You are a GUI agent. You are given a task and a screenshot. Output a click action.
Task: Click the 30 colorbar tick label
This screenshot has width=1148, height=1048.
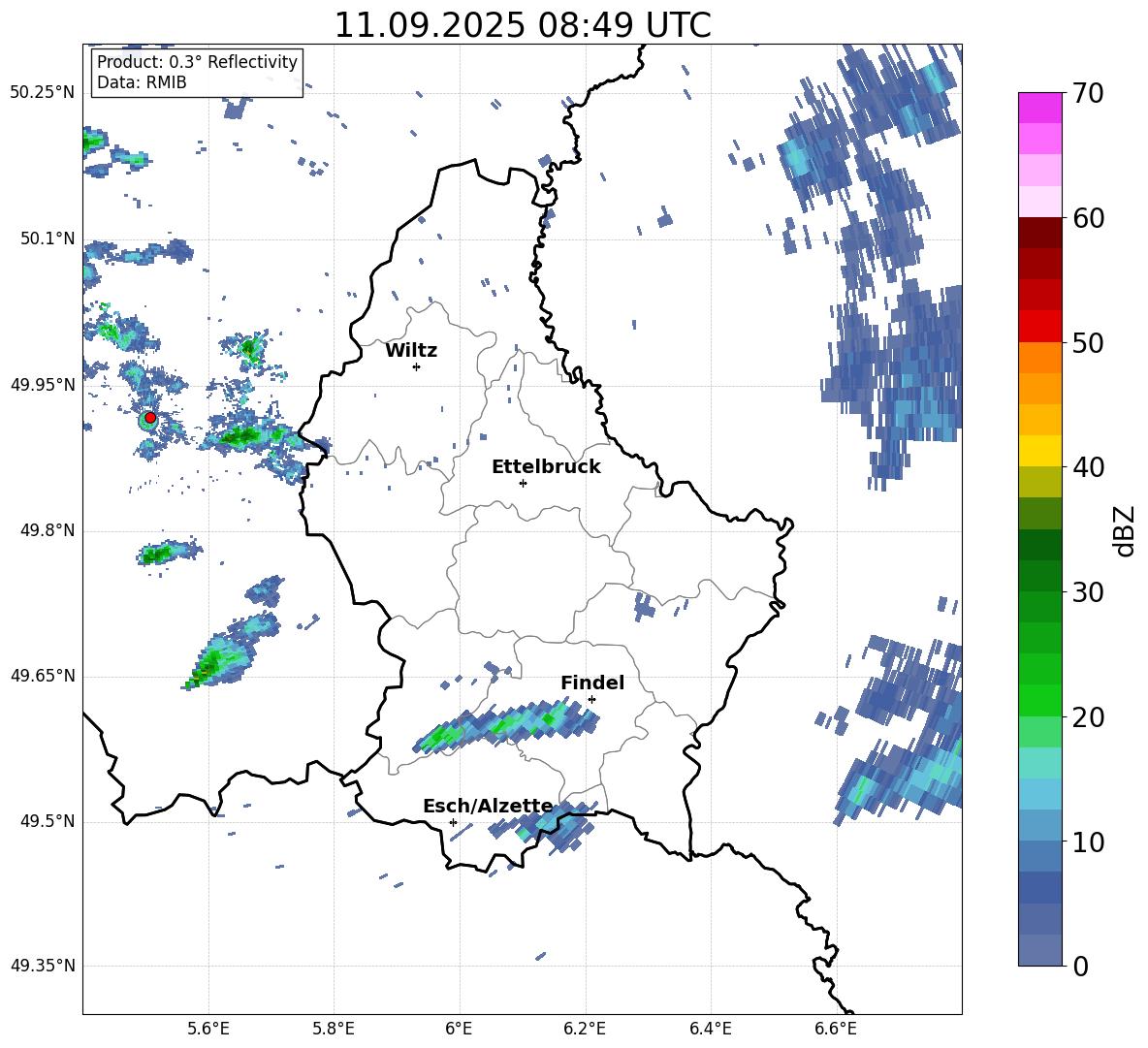(1087, 592)
